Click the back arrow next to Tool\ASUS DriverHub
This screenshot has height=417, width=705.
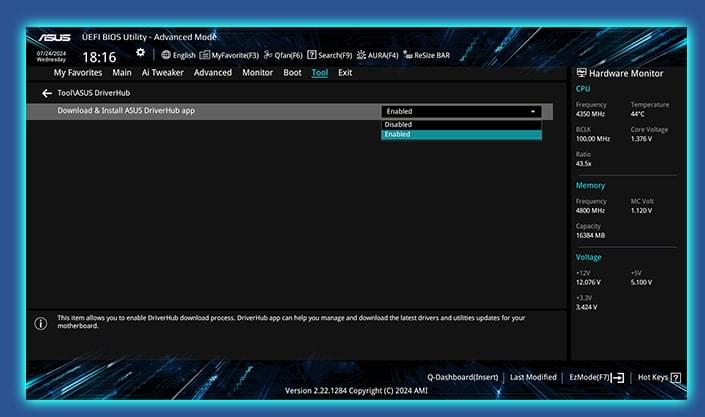(x=46, y=93)
